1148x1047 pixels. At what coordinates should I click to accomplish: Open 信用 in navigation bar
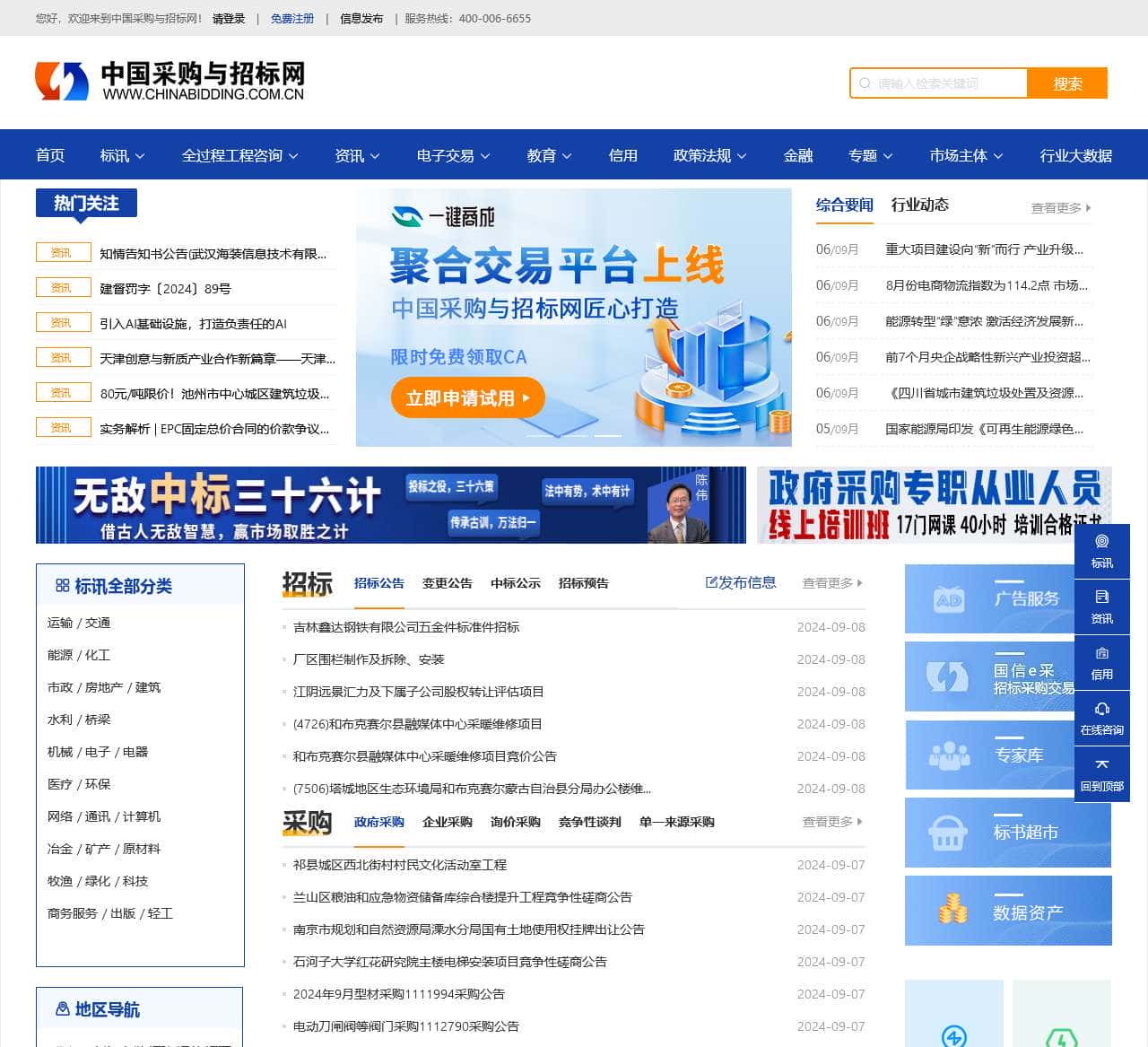622,155
